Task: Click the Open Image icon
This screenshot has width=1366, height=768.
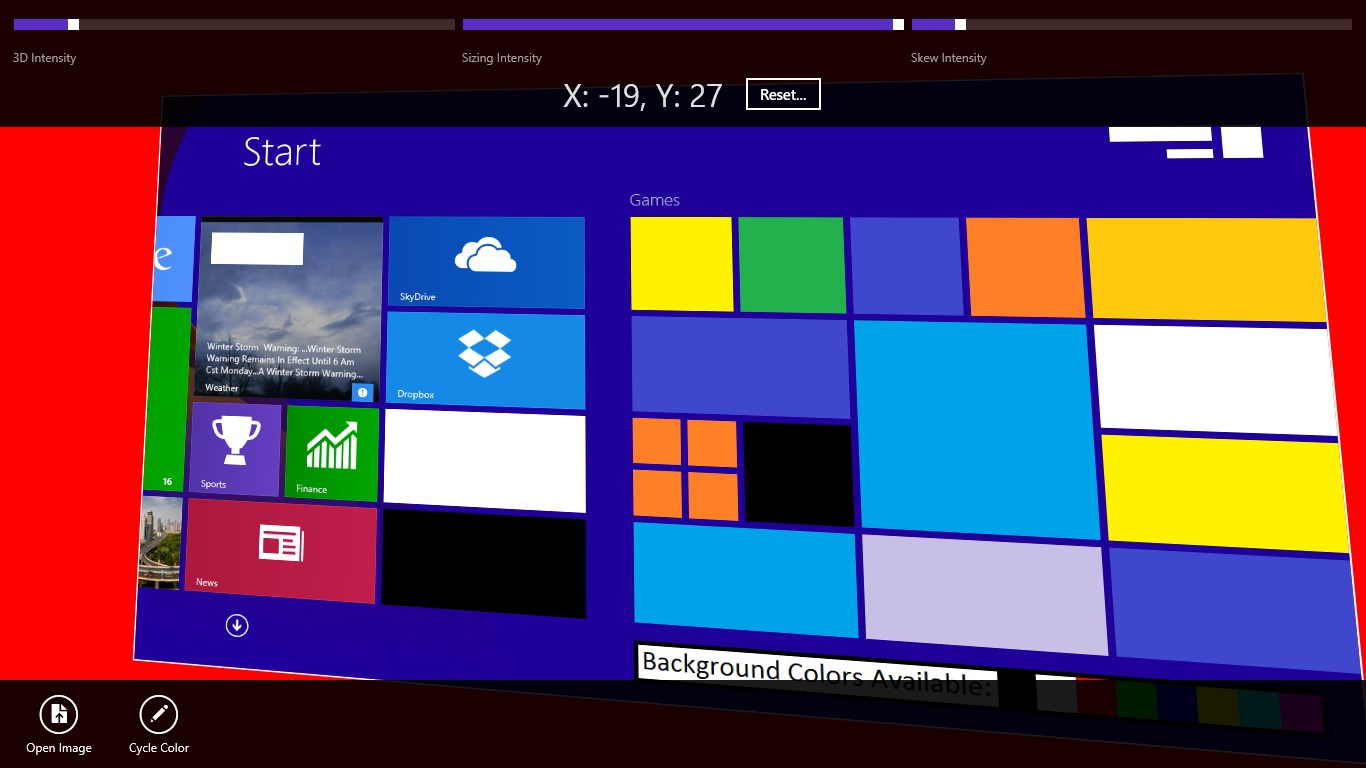Action: (x=59, y=714)
